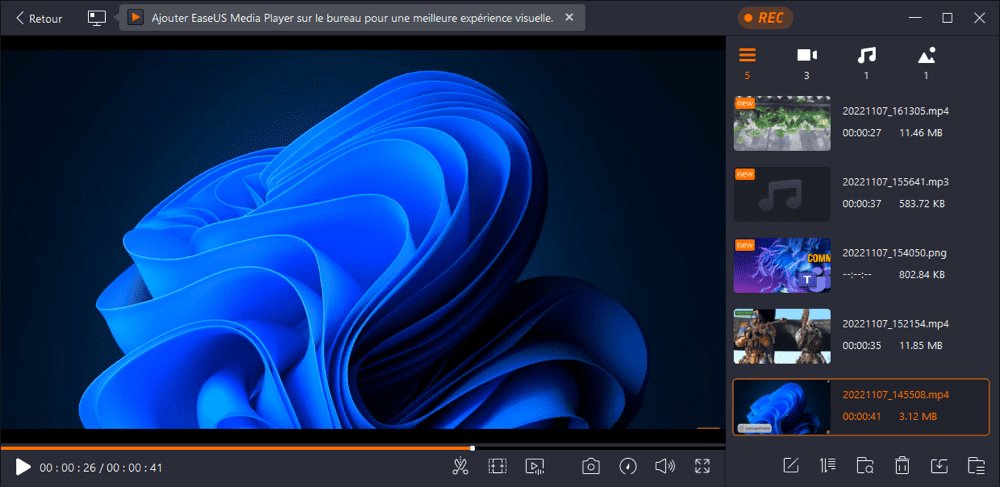Click the open output folder icon
The width and height of the screenshot is (1000, 487).
(x=976, y=466)
